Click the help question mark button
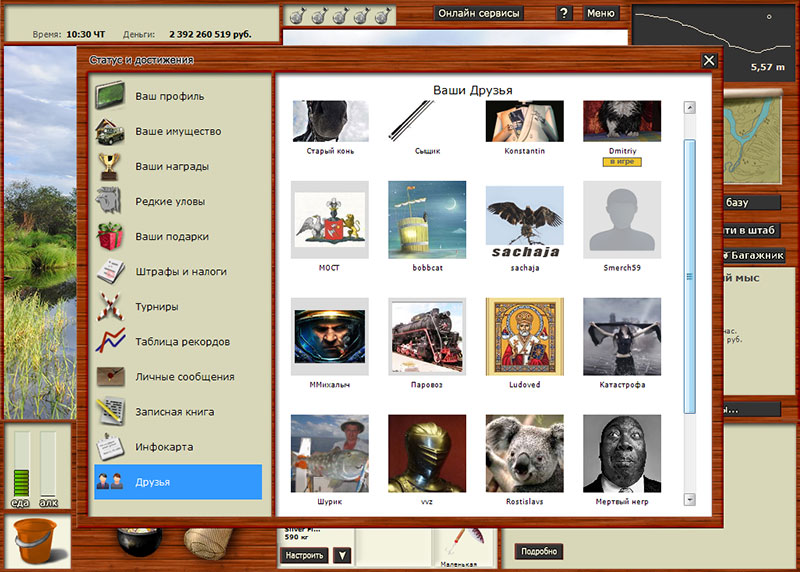Screen dimensions: 800x572 coord(563,13)
